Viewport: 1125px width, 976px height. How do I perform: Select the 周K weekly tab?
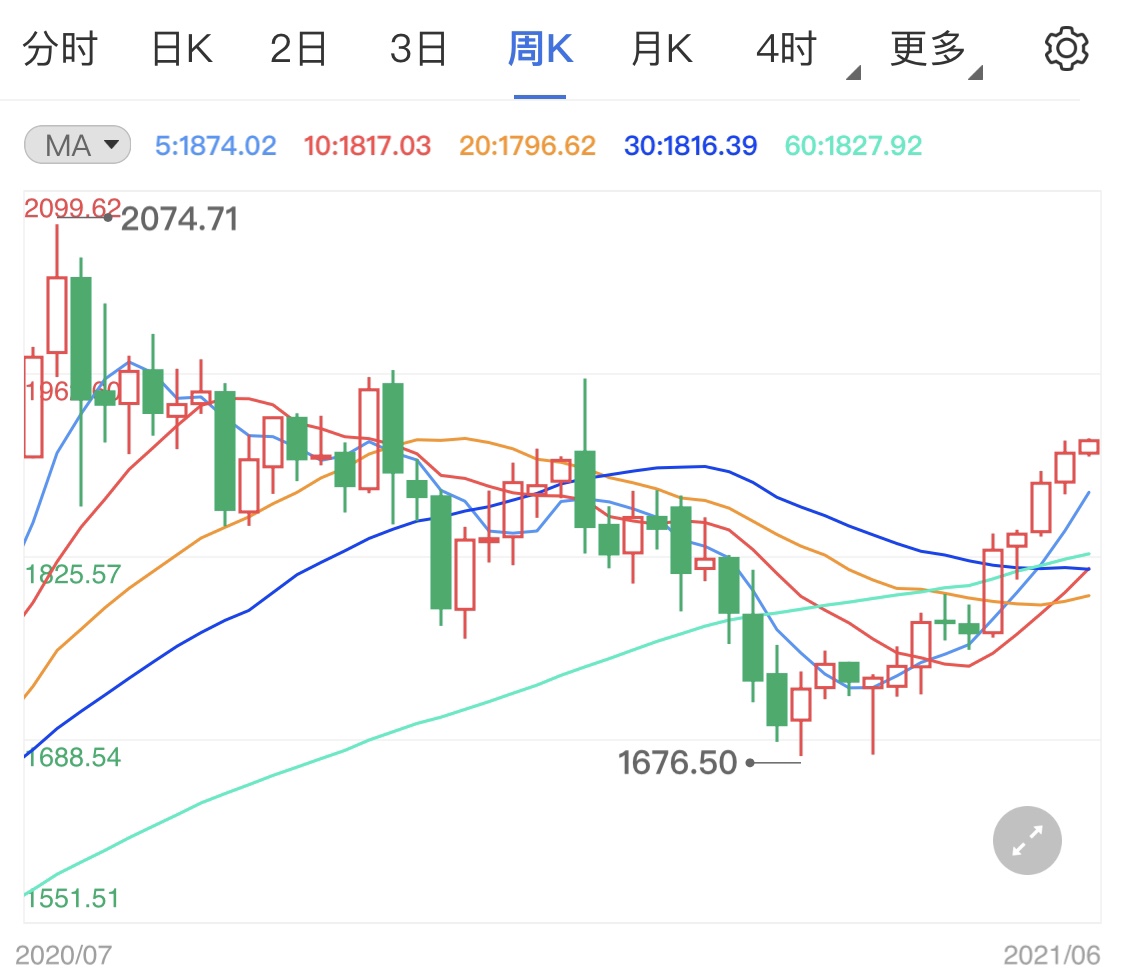(540, 49)
